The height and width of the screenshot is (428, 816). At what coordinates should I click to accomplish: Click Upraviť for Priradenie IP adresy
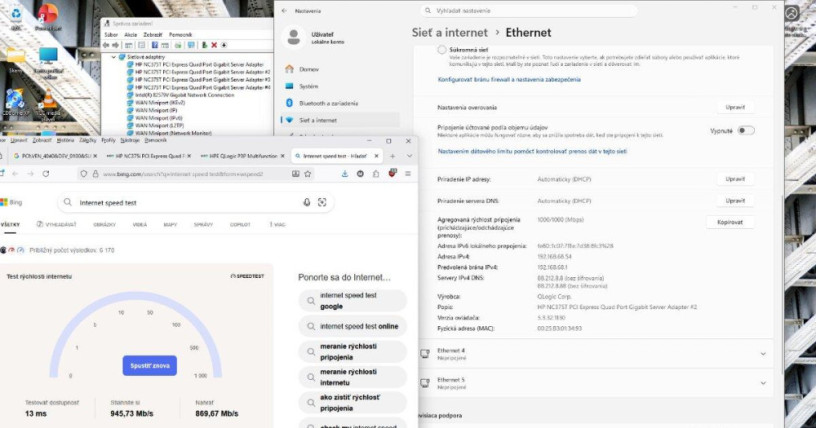click(735, 179)
